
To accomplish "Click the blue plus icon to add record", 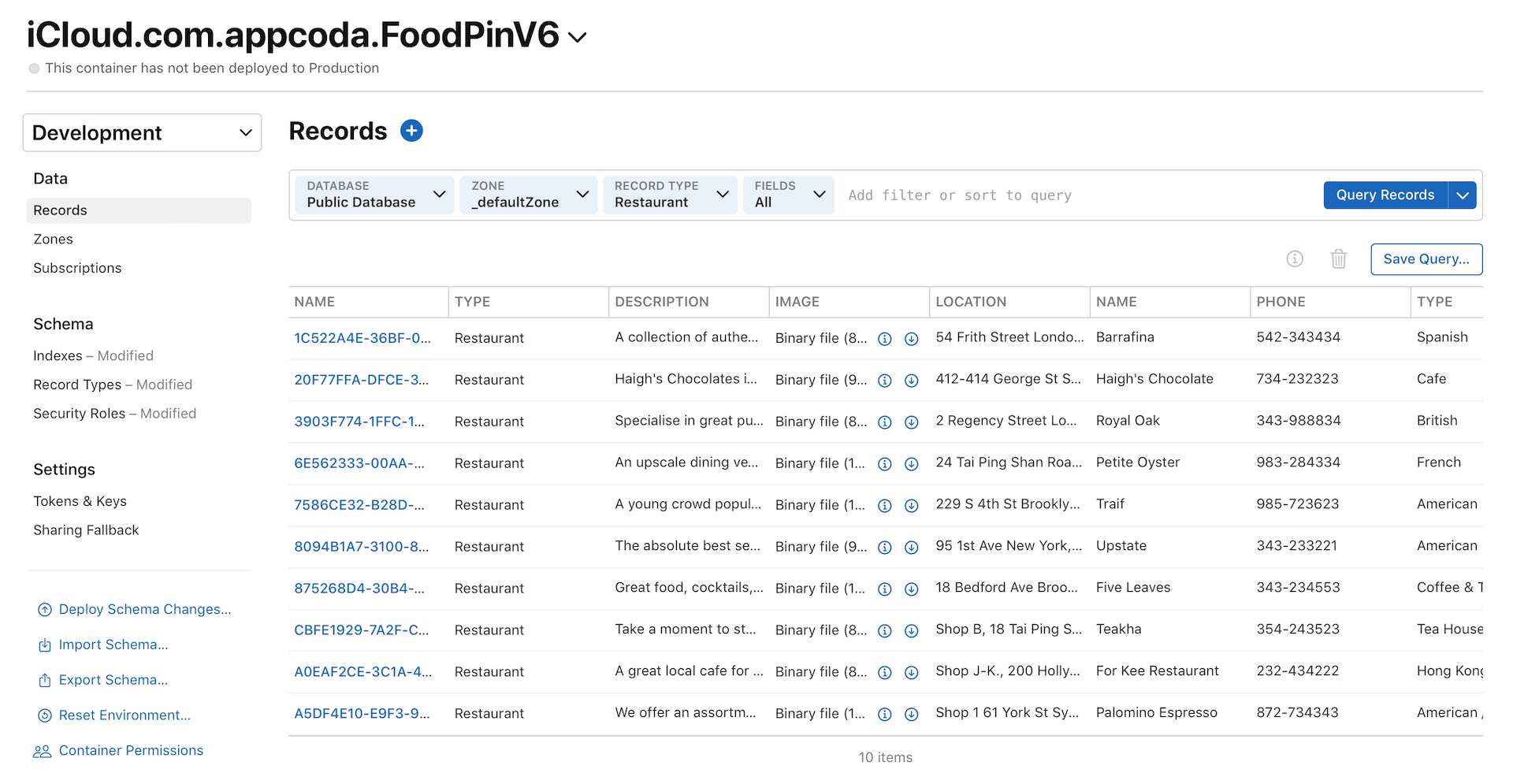I will (x=411, y=131).
